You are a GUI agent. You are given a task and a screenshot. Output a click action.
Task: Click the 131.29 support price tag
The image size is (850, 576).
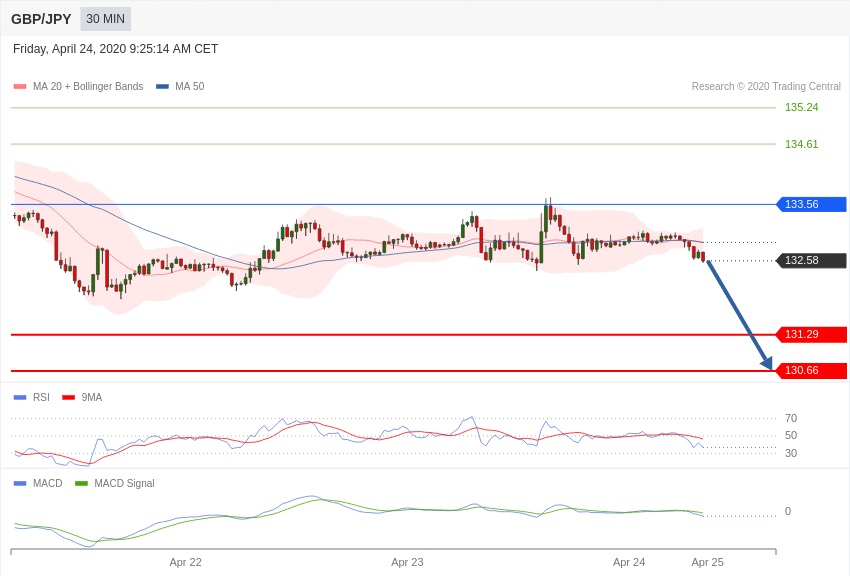(x=811, y=334)
